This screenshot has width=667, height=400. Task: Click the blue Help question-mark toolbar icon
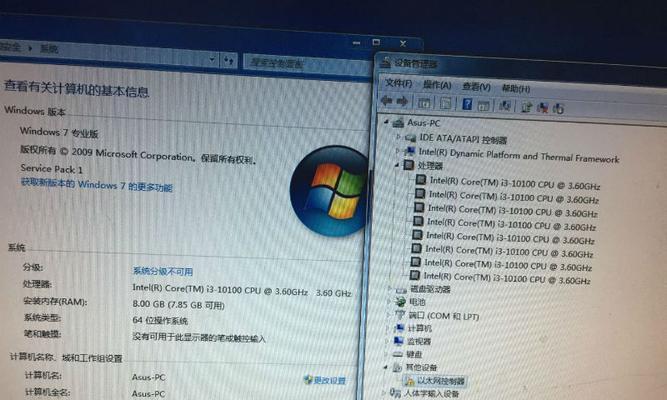tap(467, 104)
